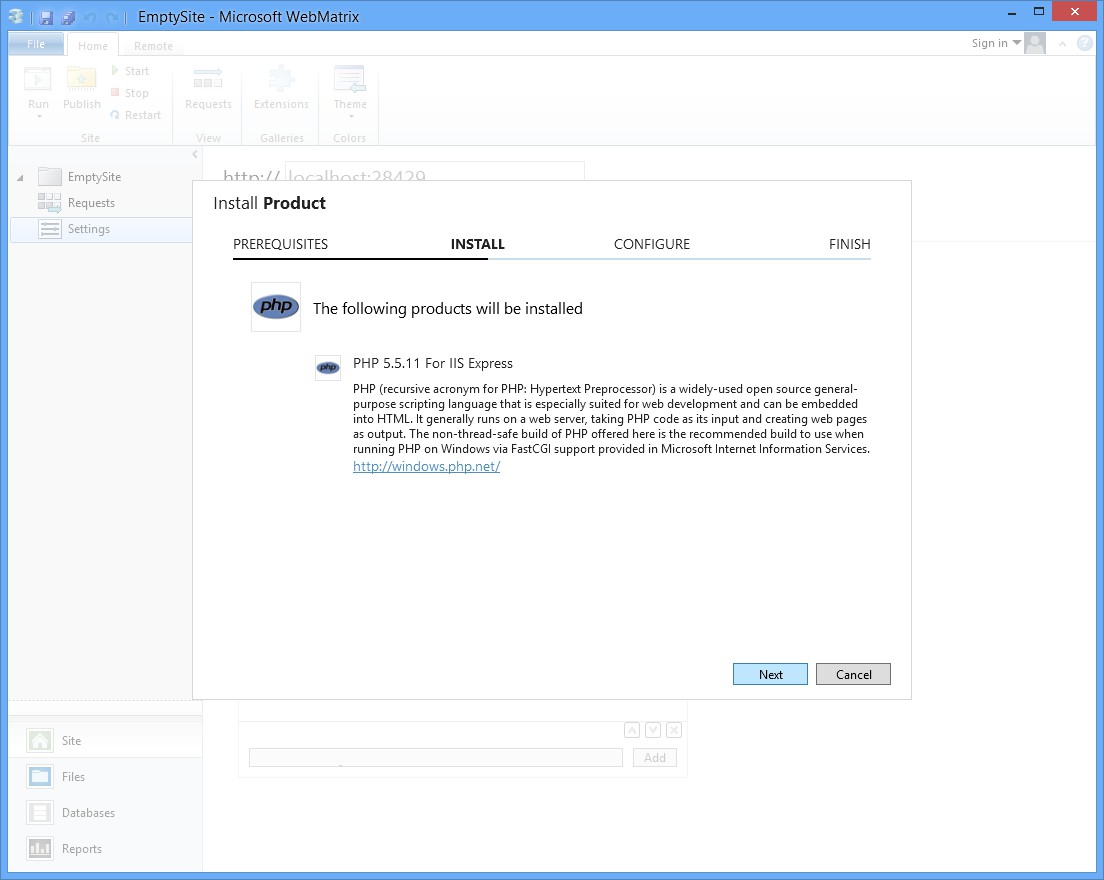Open the Run dropdown arrow
Image resolution: width=1104 pixels, height=880 pixels.
[x=39, y=117]
